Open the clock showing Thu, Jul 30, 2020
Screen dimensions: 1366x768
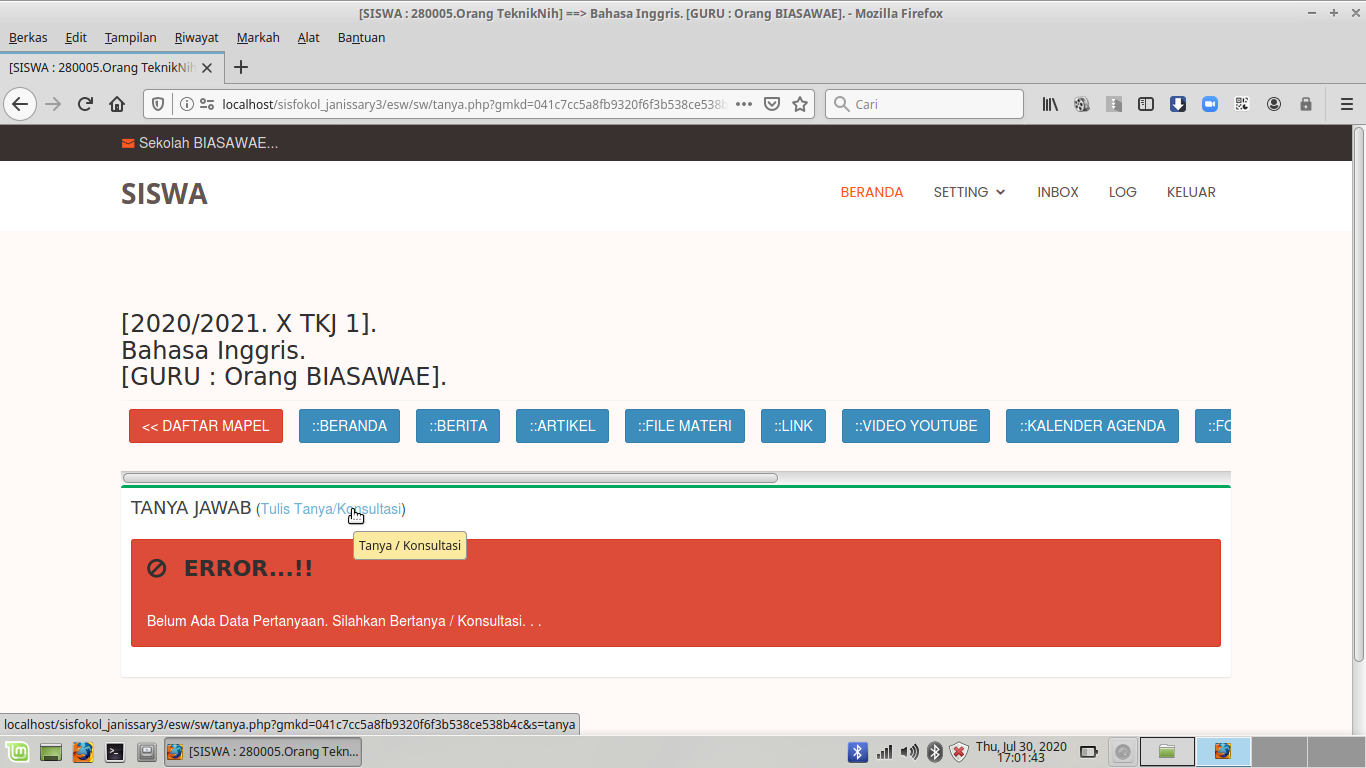(1021, 752)
